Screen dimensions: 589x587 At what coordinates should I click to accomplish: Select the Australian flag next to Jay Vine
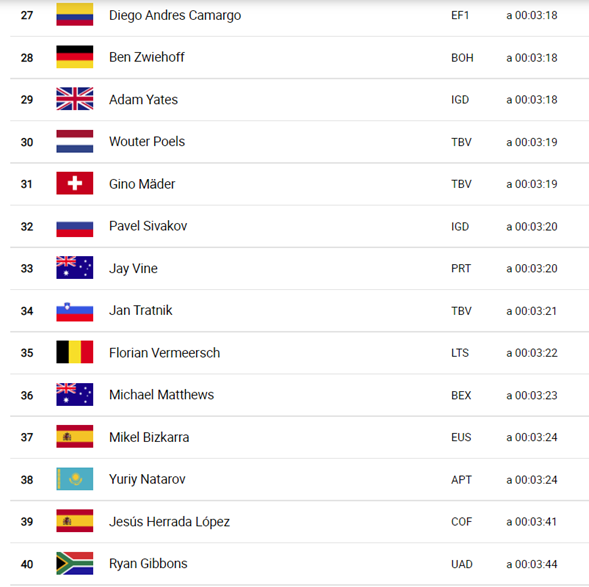[75, 268]
